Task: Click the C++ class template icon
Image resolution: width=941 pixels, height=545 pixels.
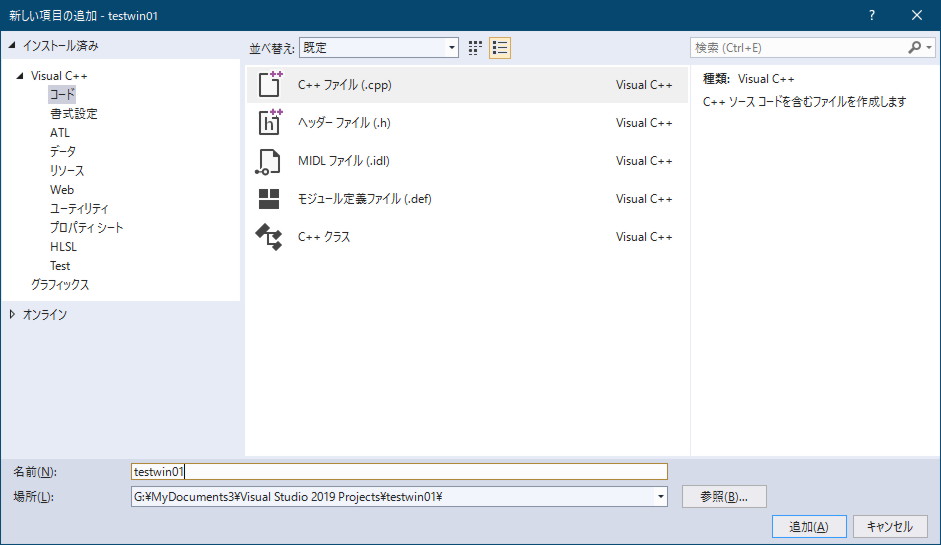Action: [x=268, y=236]
